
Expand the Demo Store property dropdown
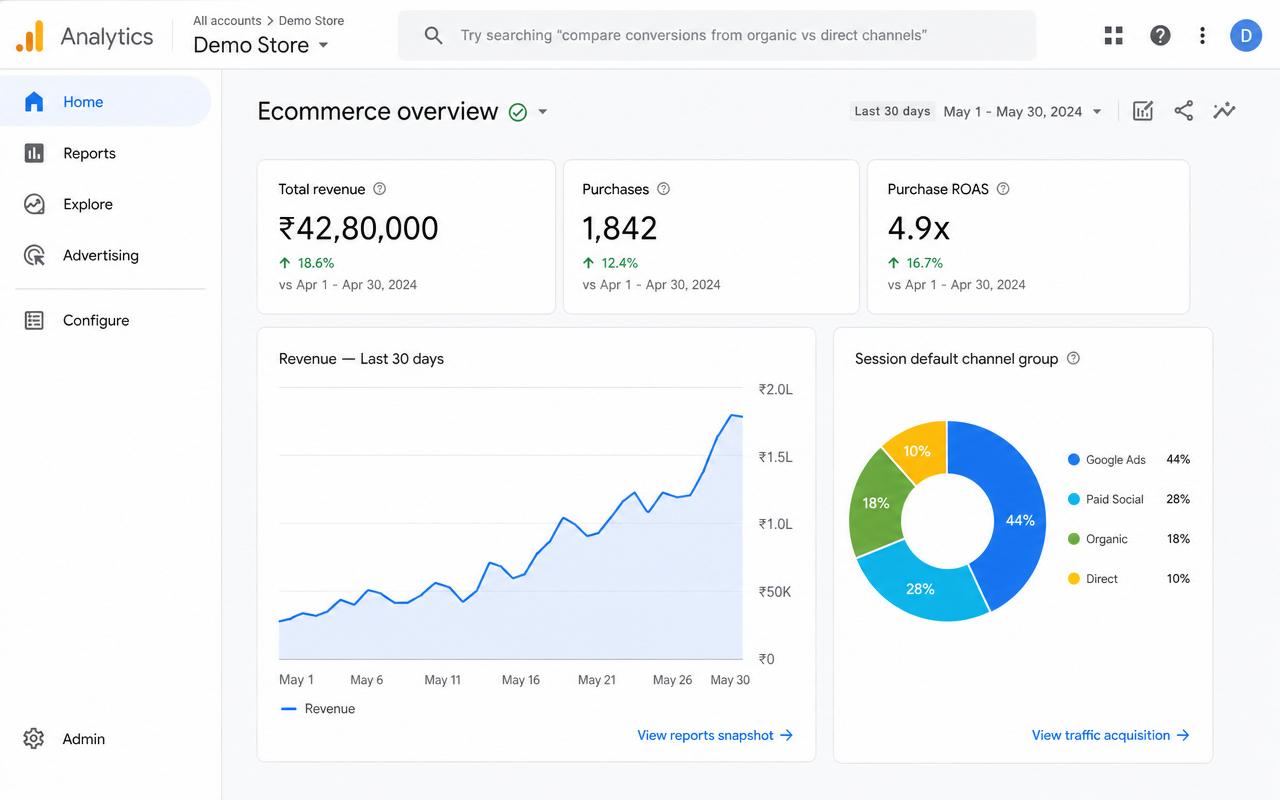323,46
